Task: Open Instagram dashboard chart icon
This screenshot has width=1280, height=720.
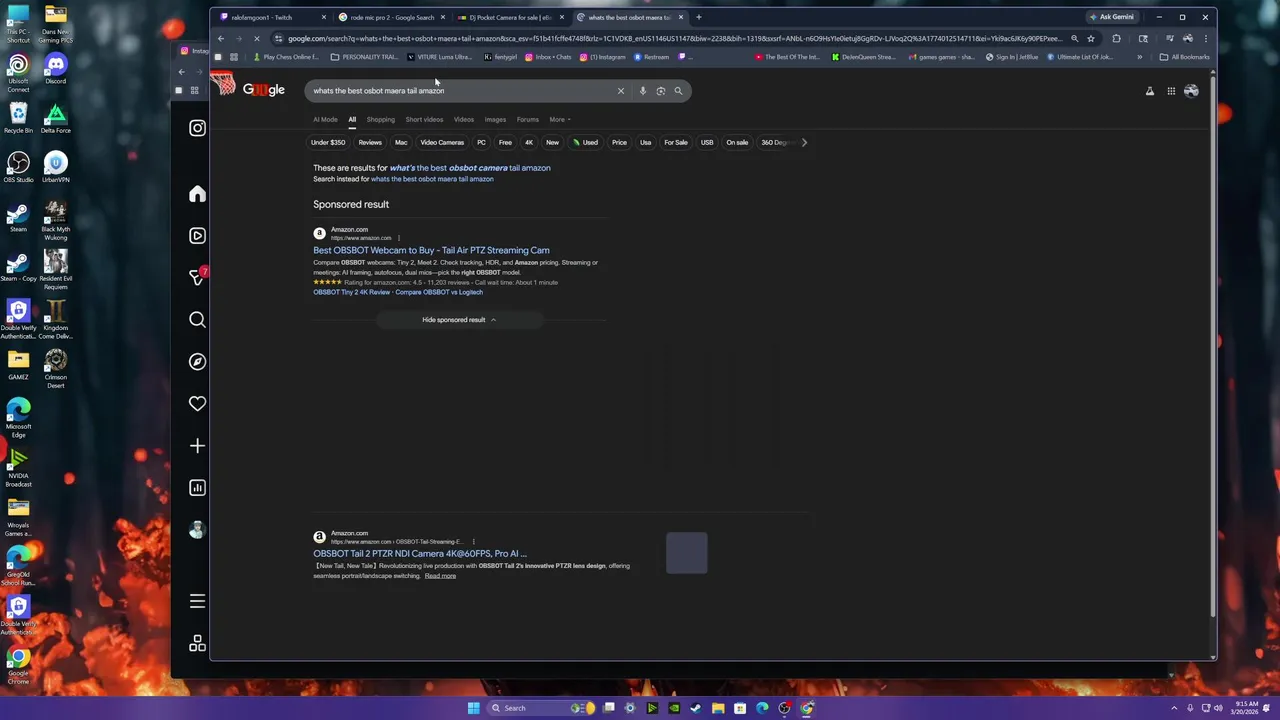Action: click(x=197, y=488)
